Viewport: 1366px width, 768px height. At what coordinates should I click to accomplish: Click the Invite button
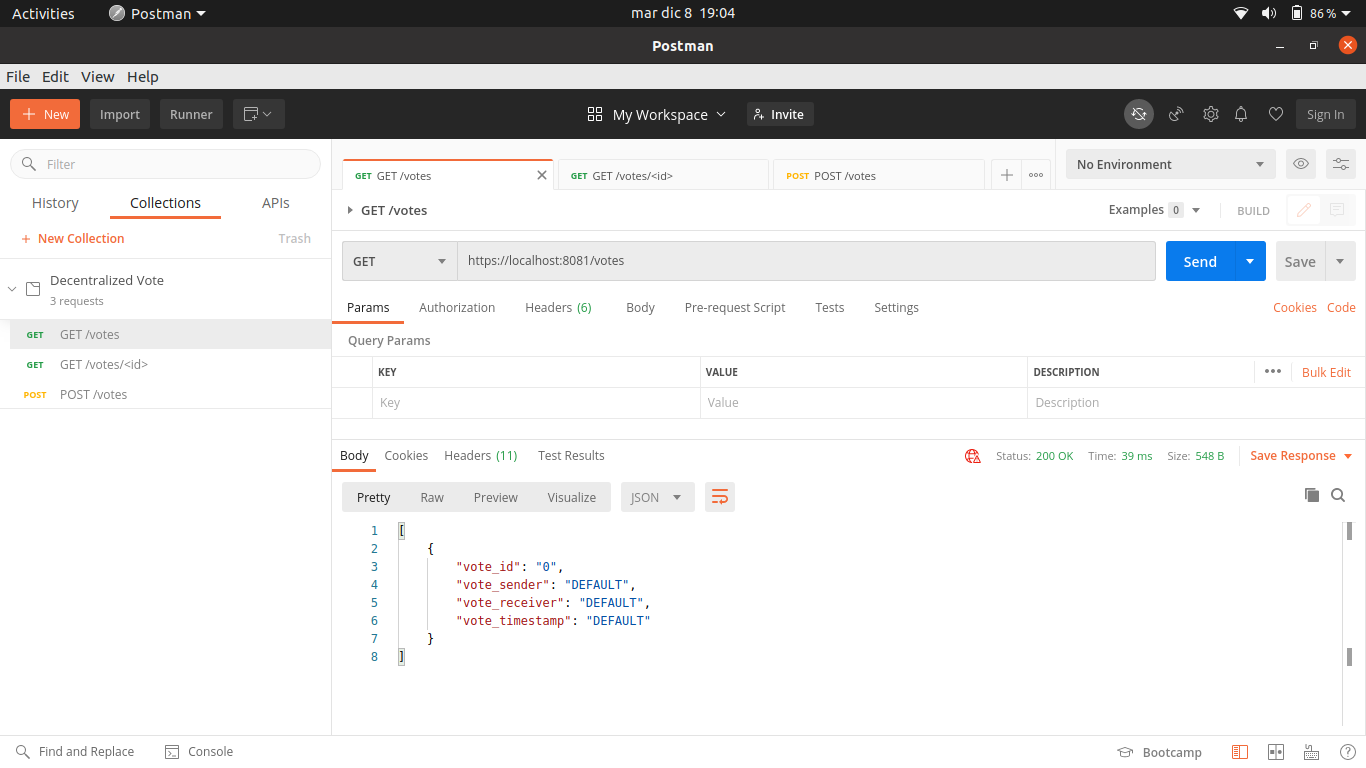tap(780, 114)
